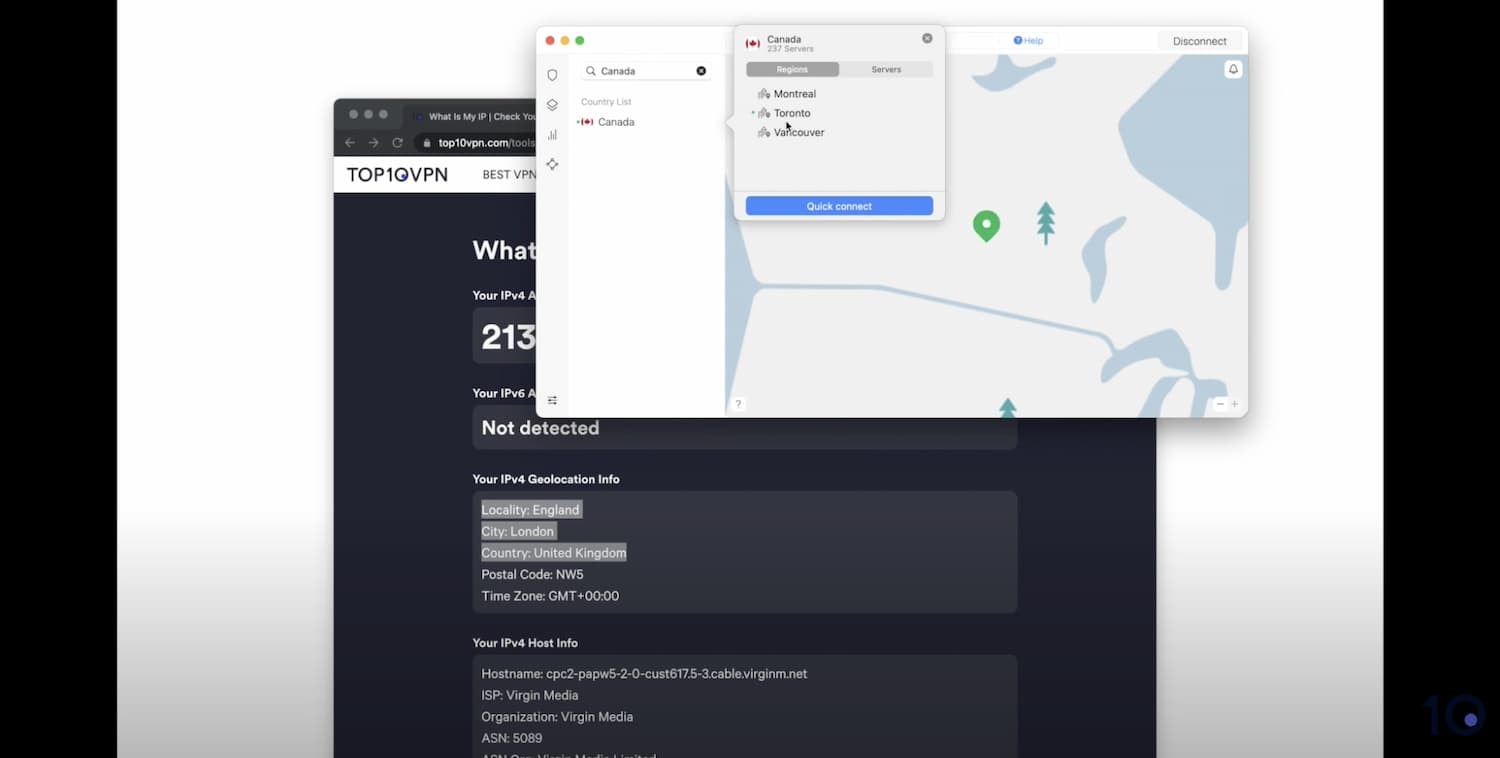Reload the page in the browser
Screen dimensions: 1500x758
(x=397, y=143)
